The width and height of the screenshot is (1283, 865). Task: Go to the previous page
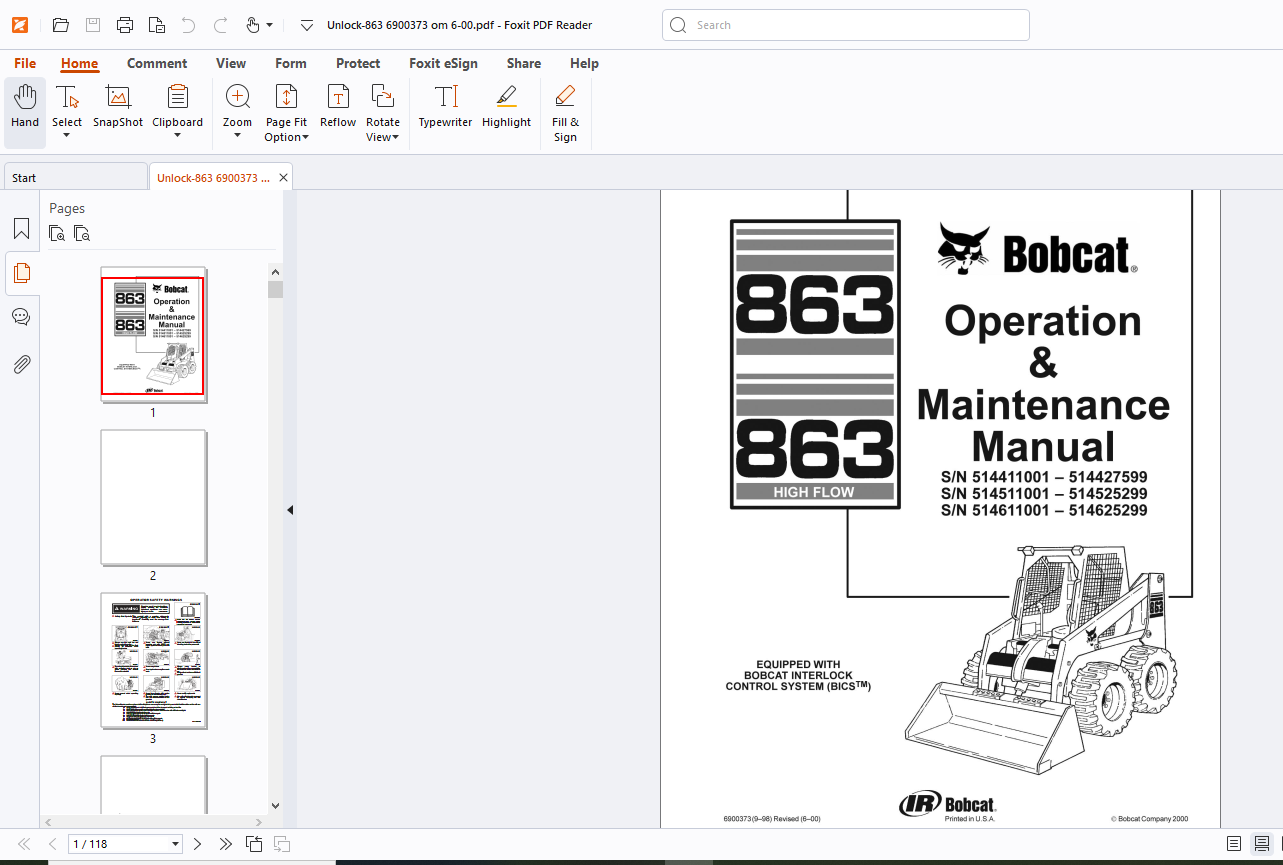52,844
